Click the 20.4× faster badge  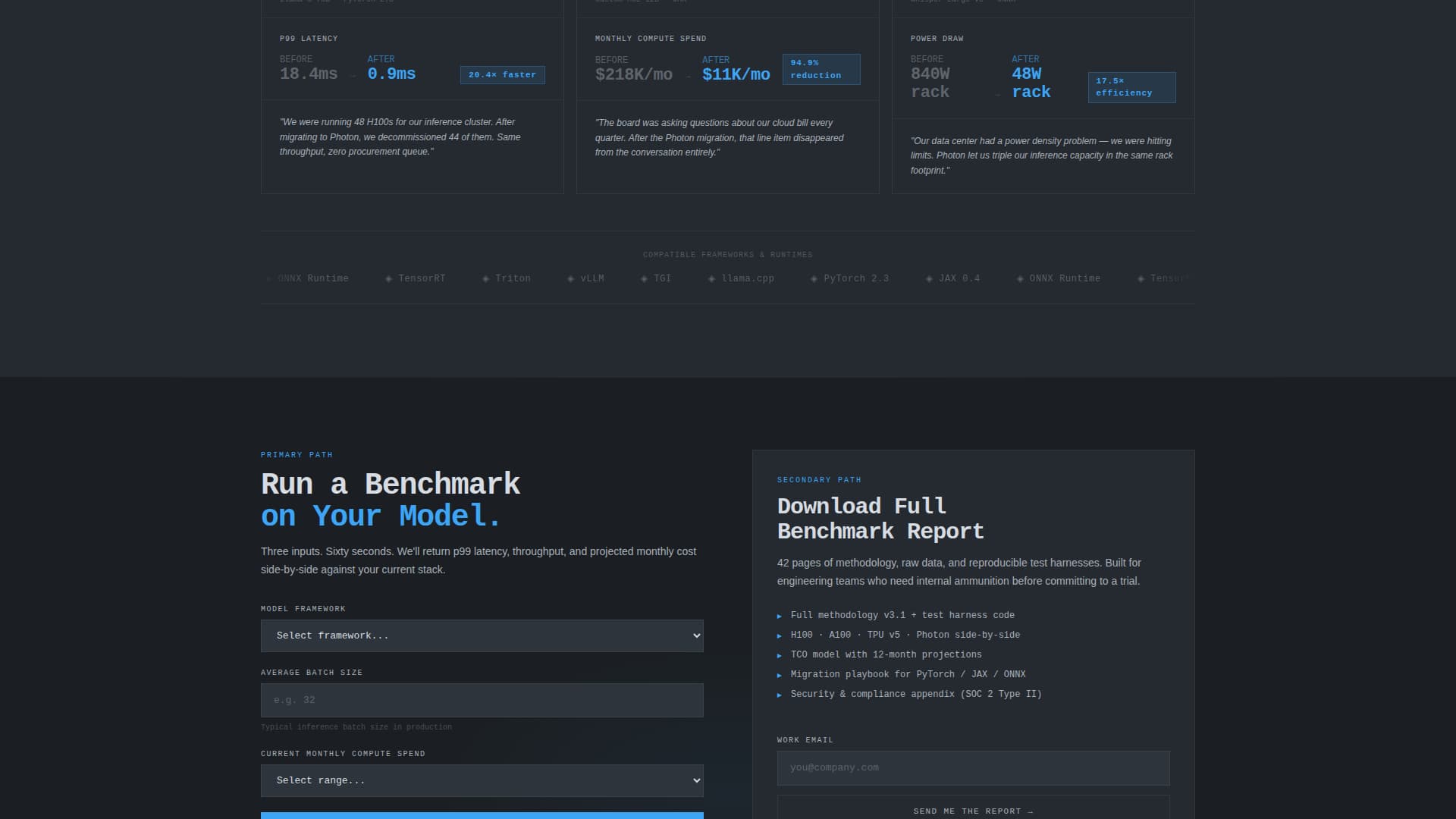[x=502, y=74]
